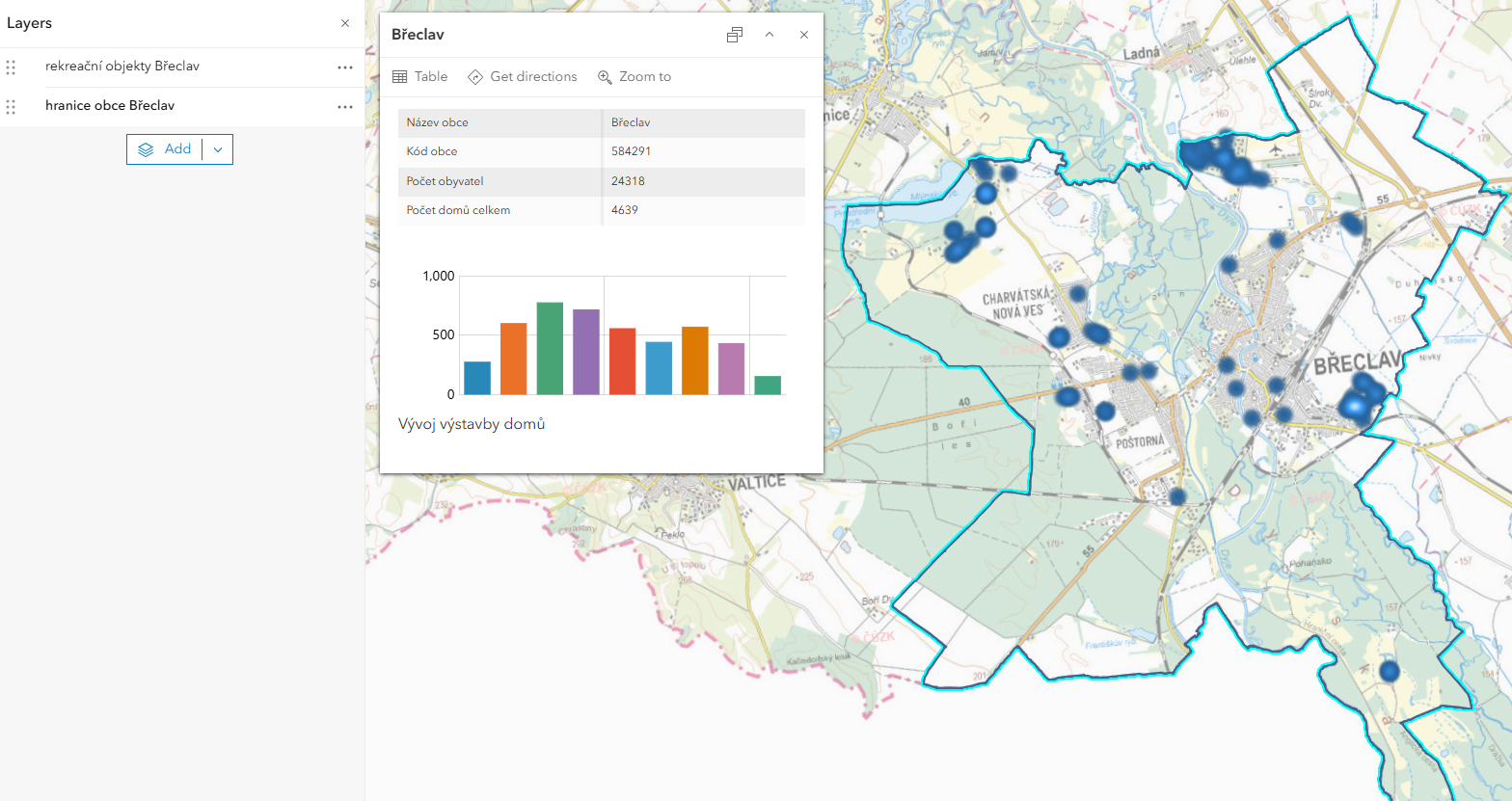Close the Layers panel
The width and height of the screenshot is (1512, 801).
click(345, 23)
